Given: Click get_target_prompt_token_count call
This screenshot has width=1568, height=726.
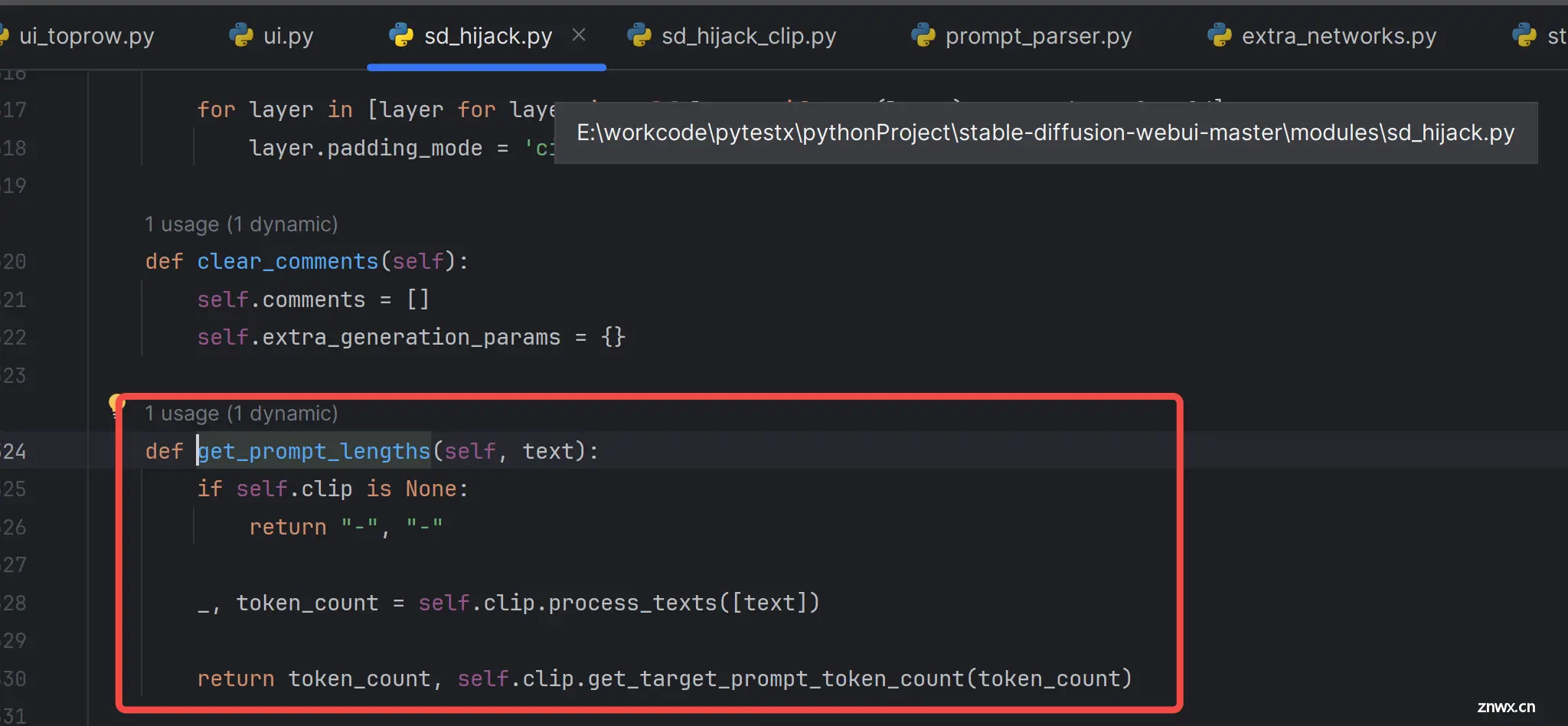Looking at the screenshot, I should (x=776, y=679).
